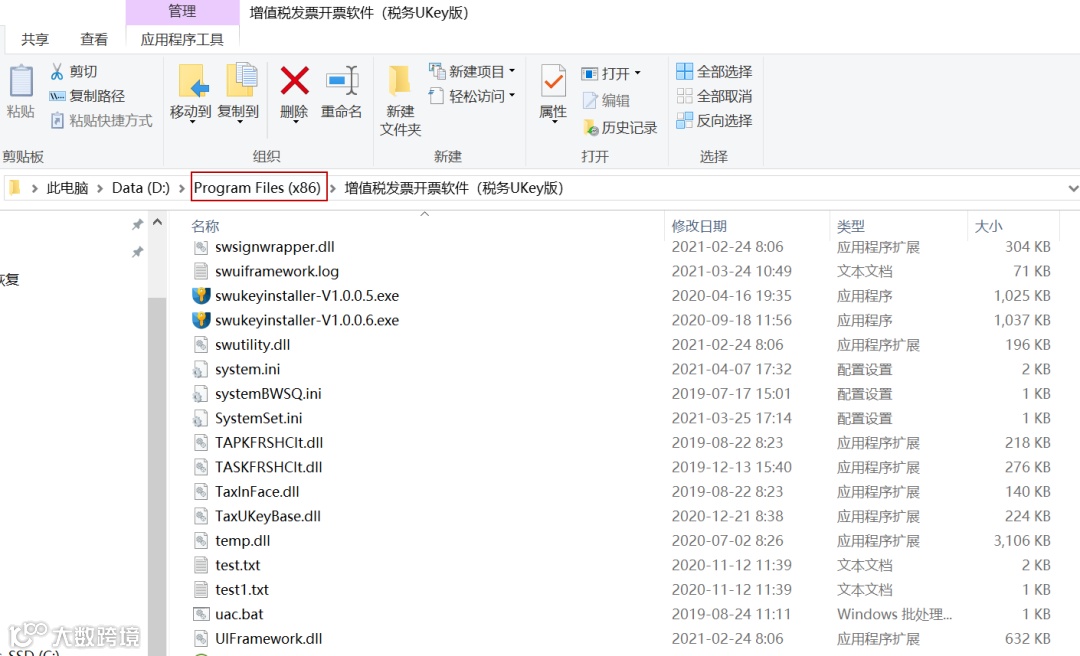The image size is (1080, 656).
Task: Click the test.txt document icon
Action: 200,565
